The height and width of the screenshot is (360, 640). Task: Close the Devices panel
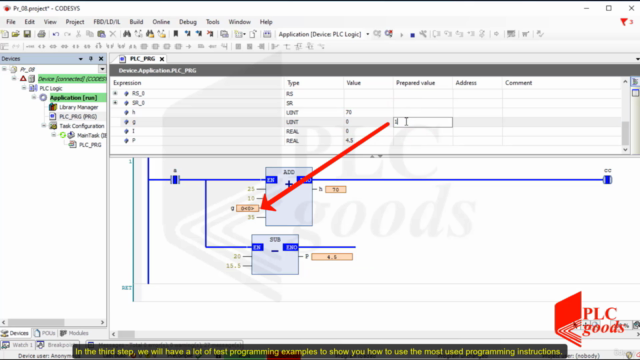click(101, 59)
